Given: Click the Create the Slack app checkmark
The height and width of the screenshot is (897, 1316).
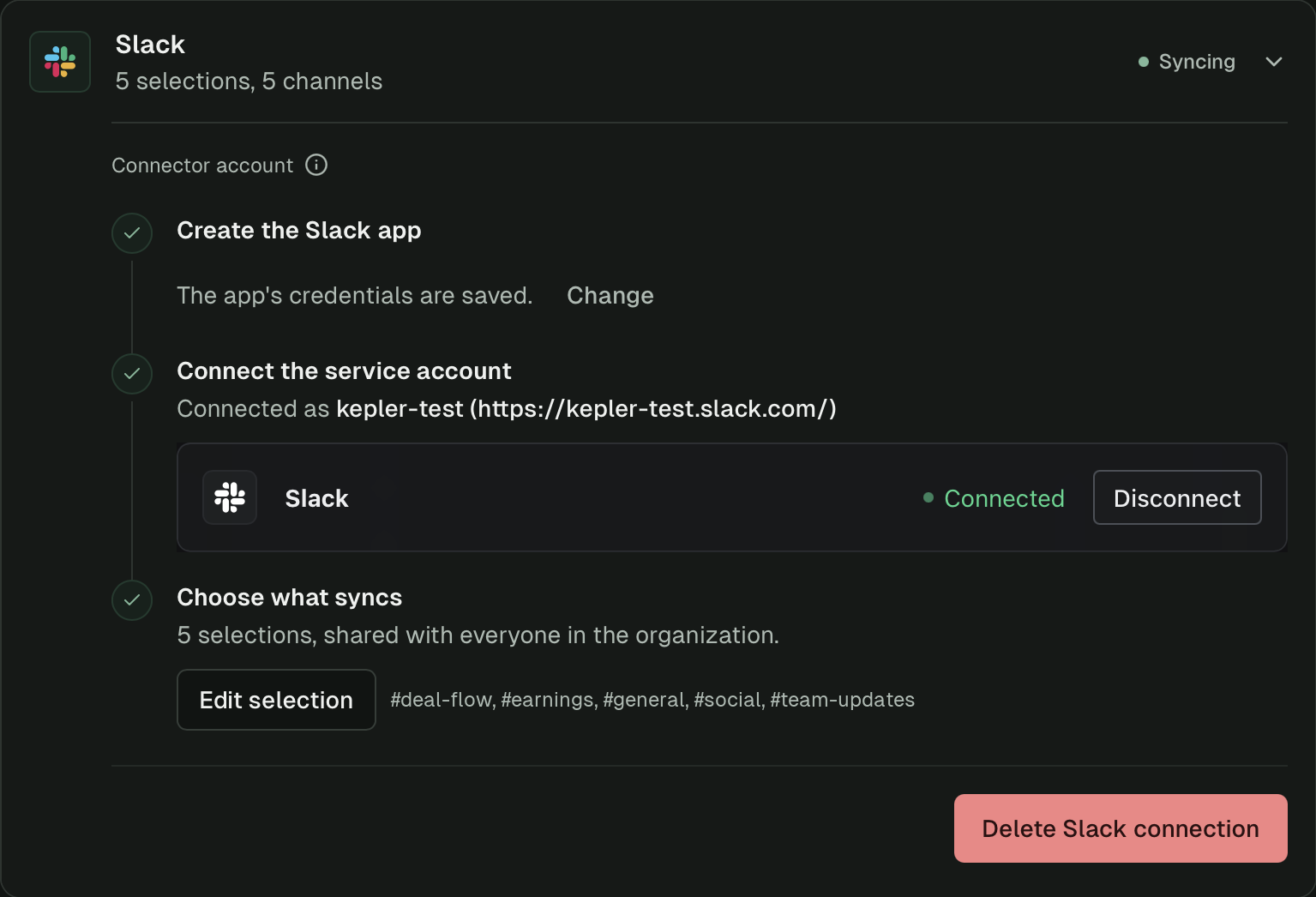Looking at the screenshot, I should coord(132,232).
